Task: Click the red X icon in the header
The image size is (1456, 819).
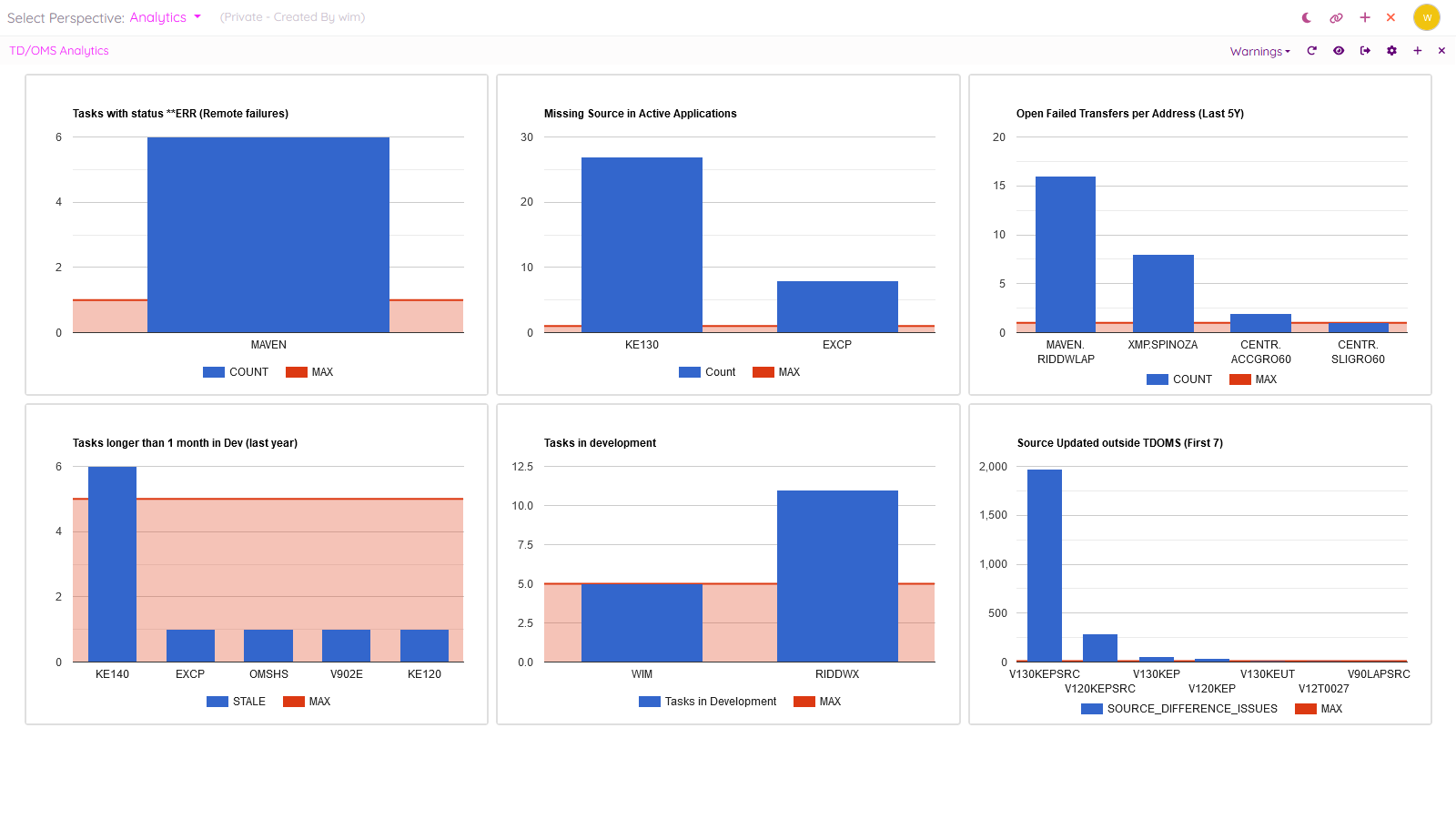Action: tap(1390, 17)
